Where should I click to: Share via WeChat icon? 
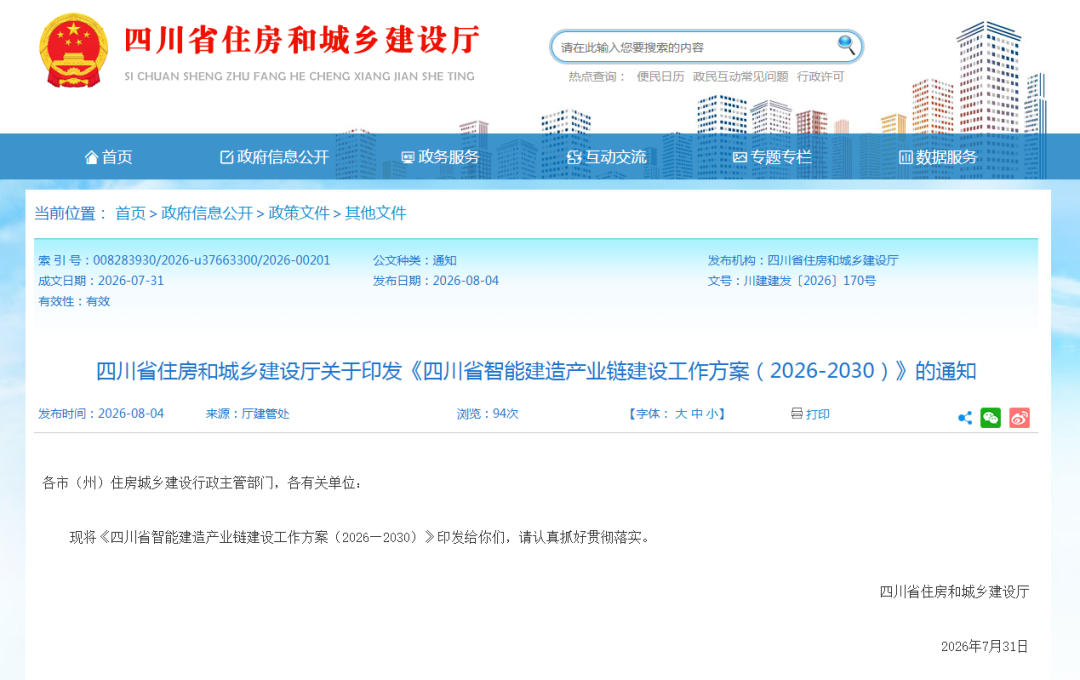click(990, 418)
